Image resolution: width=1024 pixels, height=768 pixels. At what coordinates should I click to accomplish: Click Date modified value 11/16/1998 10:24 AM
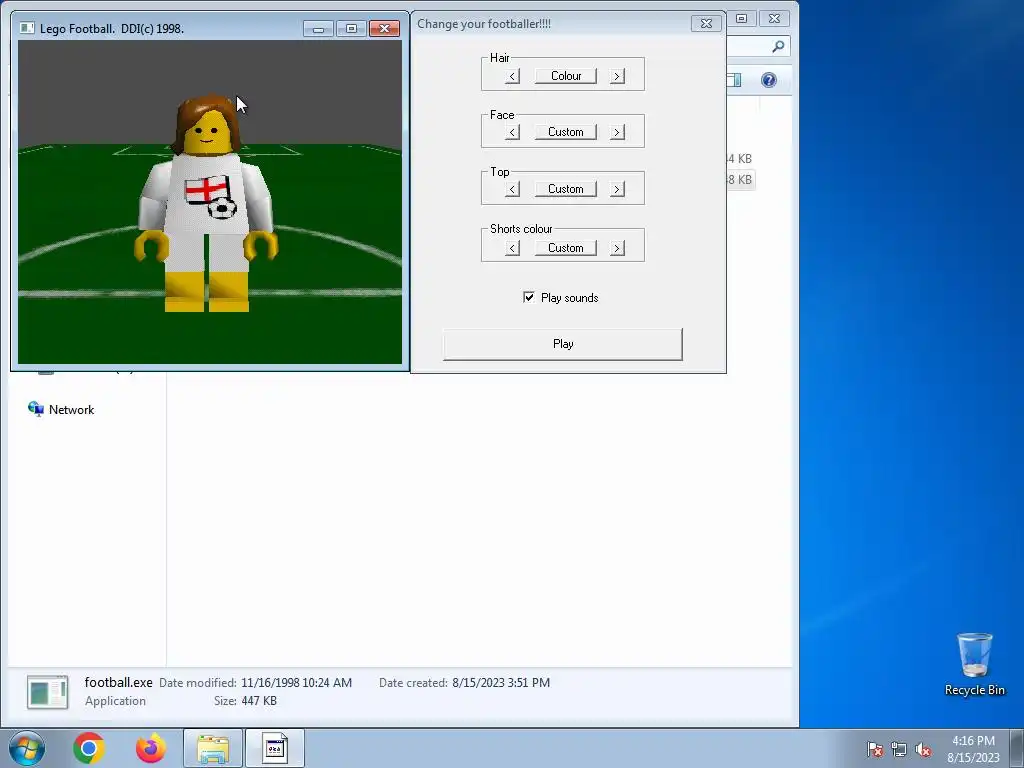(296, 682)
